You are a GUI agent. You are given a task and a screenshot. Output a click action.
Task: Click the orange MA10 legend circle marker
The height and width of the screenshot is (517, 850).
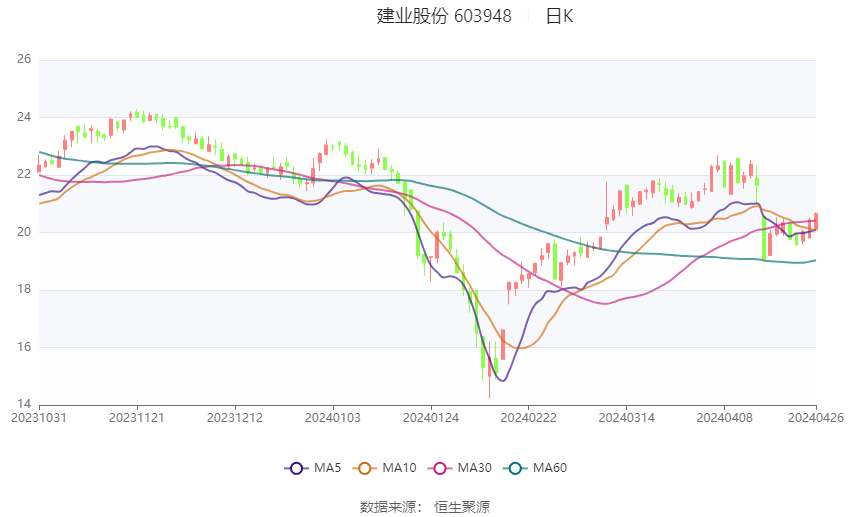364,467
